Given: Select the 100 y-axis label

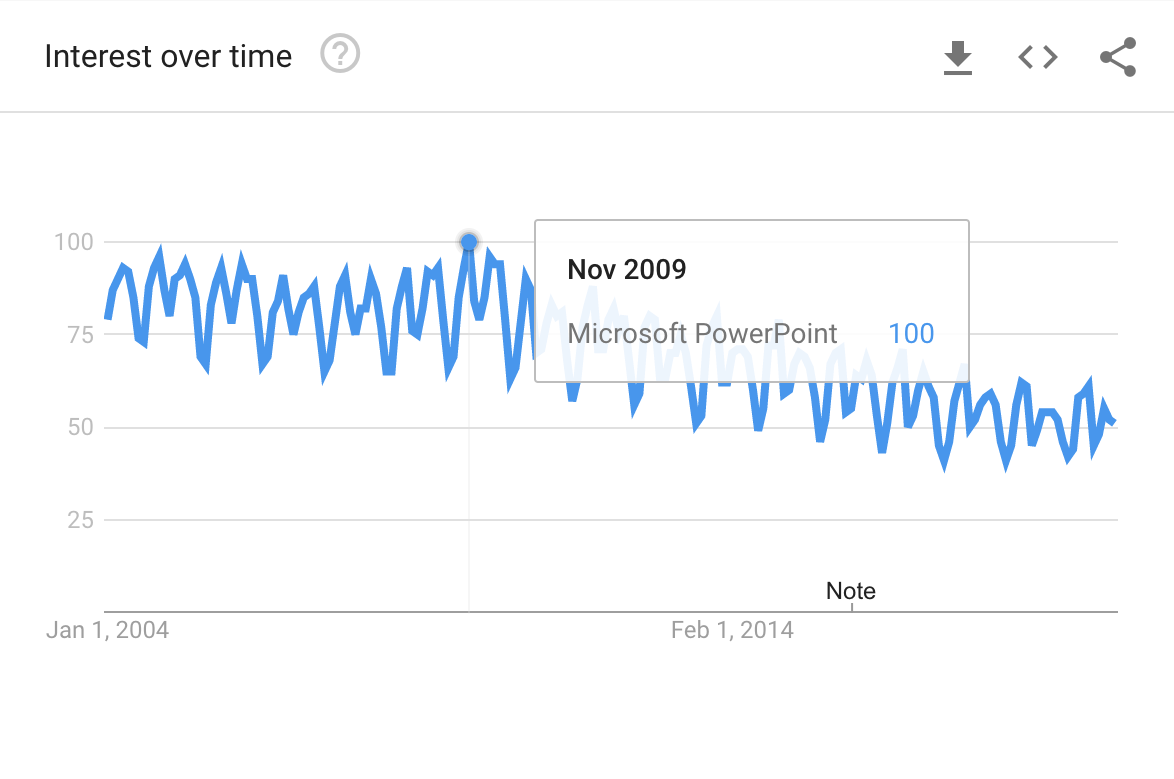Looking at the screenshot, I should click(x=73, y=242).
